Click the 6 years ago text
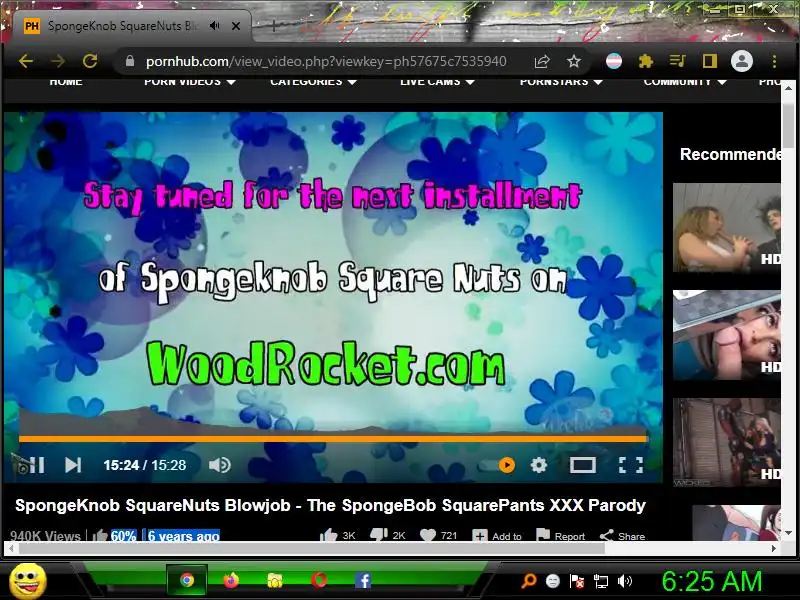The width and height of the screenshot is (800, 600). pos(184,536)
